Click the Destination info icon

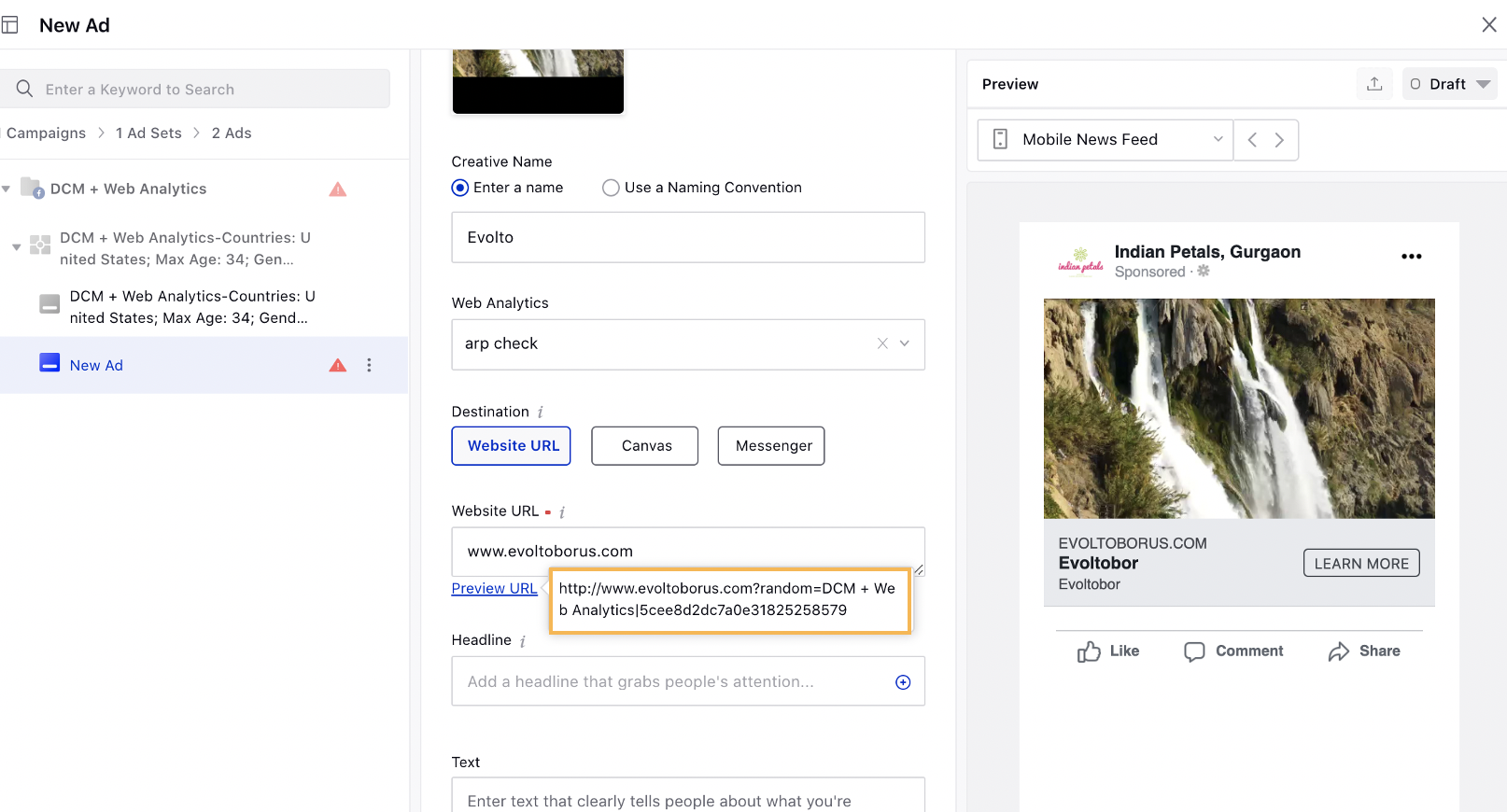[x=541, y=412]
